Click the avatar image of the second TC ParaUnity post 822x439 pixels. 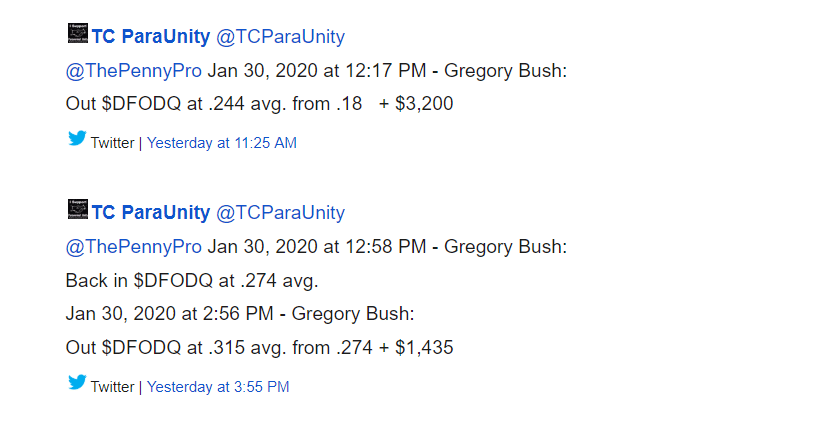coord(78,209)
